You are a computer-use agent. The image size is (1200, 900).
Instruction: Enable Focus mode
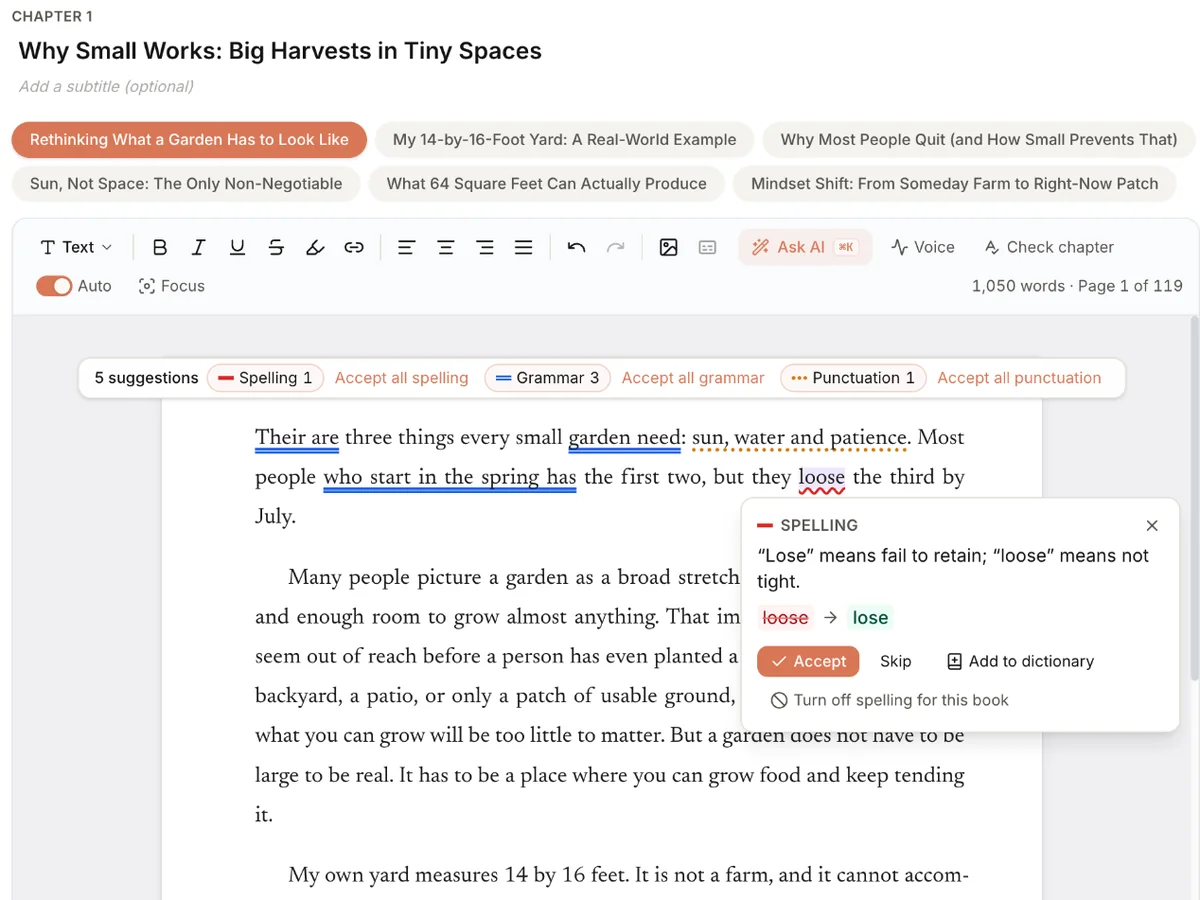(x=171, y=286)
